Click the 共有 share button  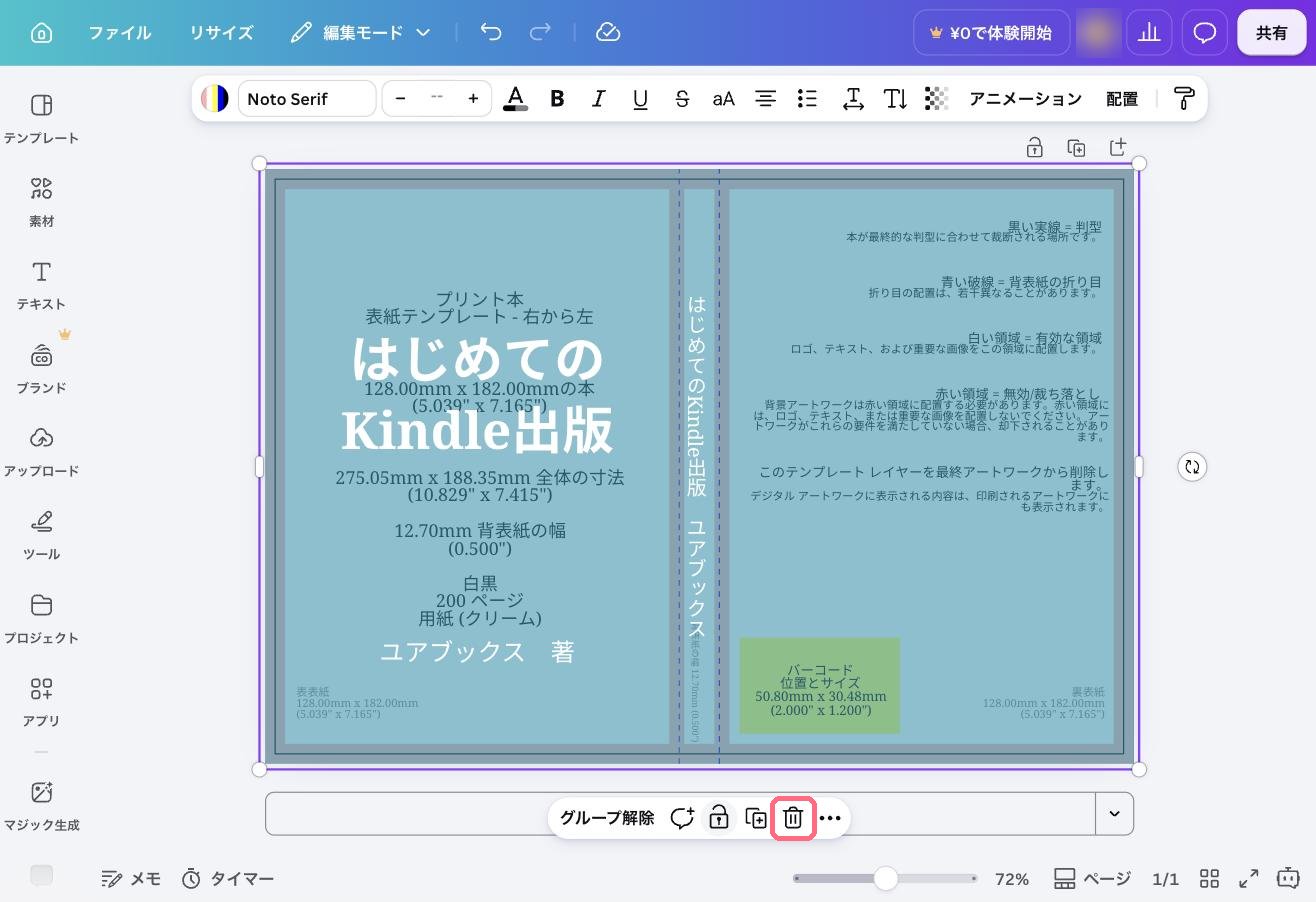(1272, 33)
